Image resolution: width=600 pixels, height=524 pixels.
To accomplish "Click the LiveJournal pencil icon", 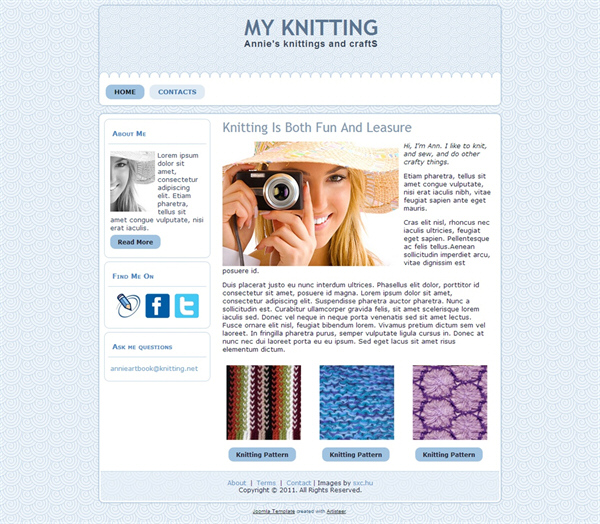I will 128,305.
